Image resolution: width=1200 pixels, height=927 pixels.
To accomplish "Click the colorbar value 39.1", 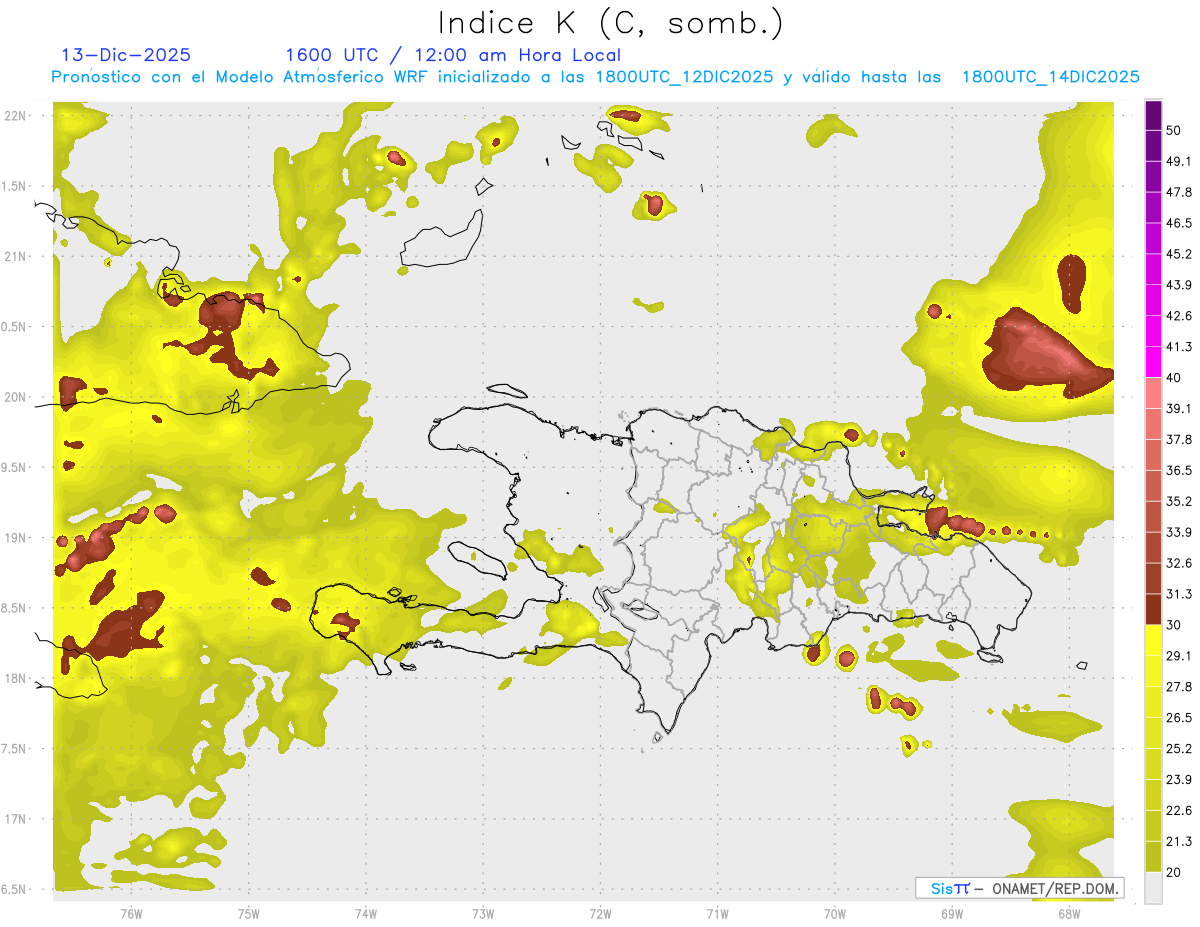I will click(1179, 409).
